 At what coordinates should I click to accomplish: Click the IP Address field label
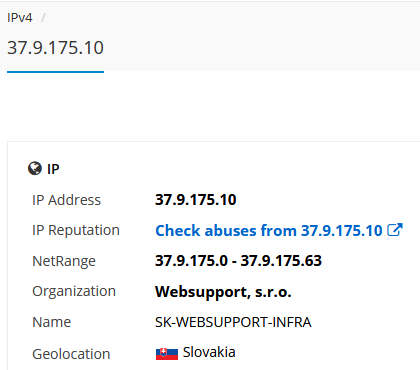[x=66, y=200]
